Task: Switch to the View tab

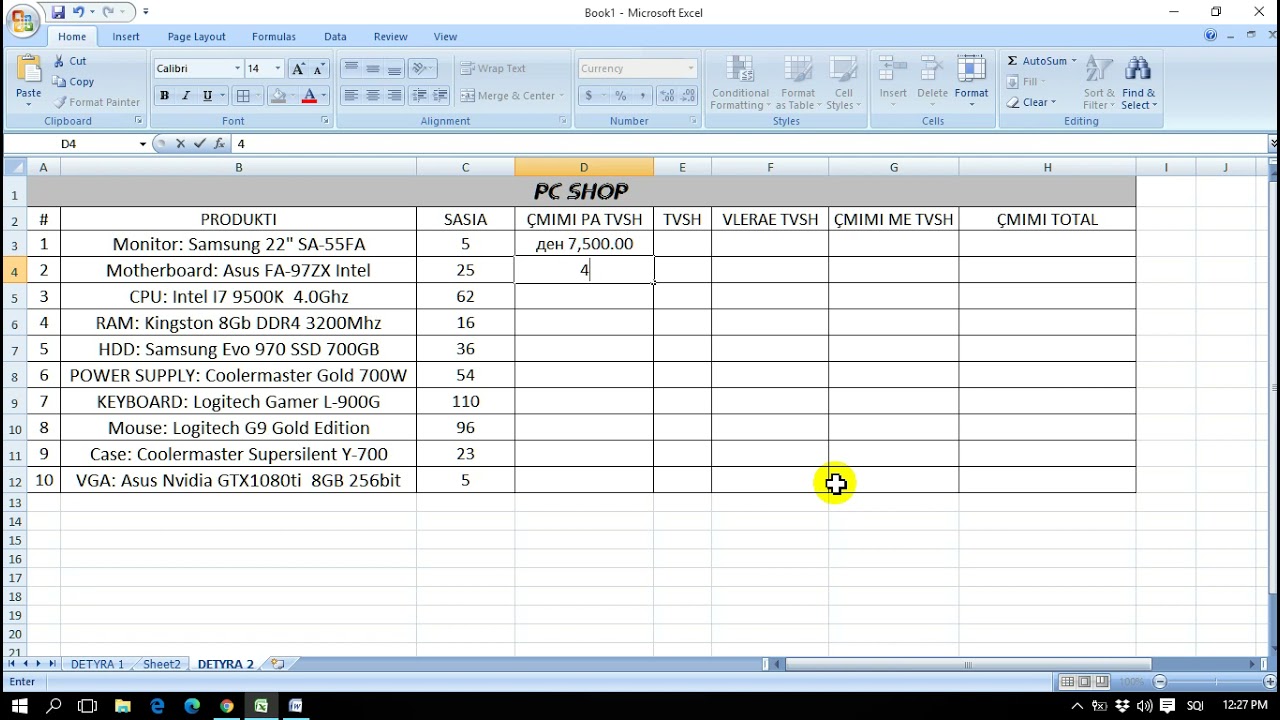Action: (445, 37)
